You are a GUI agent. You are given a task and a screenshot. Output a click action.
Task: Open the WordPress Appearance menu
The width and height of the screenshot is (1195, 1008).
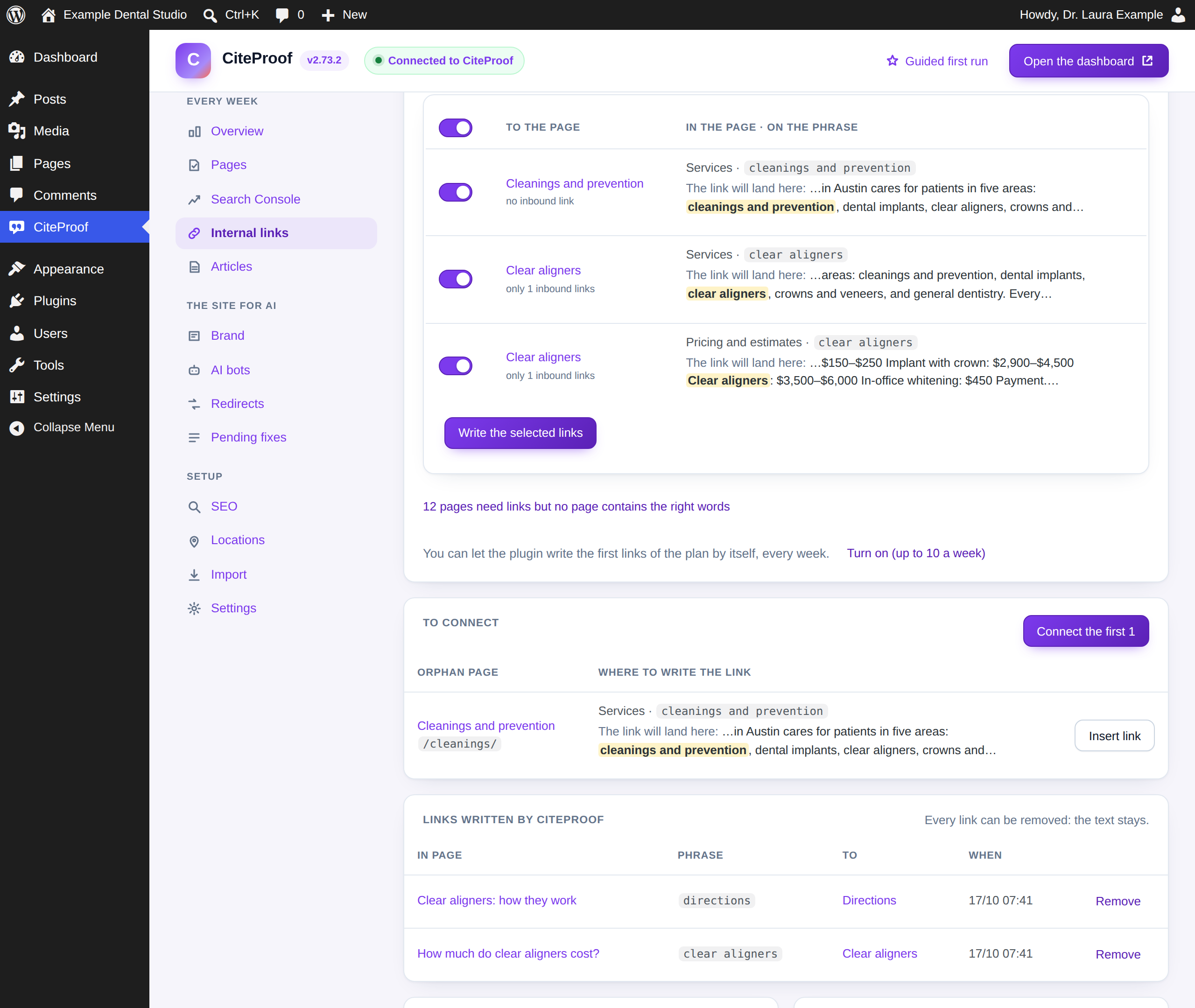pos(74,269)
